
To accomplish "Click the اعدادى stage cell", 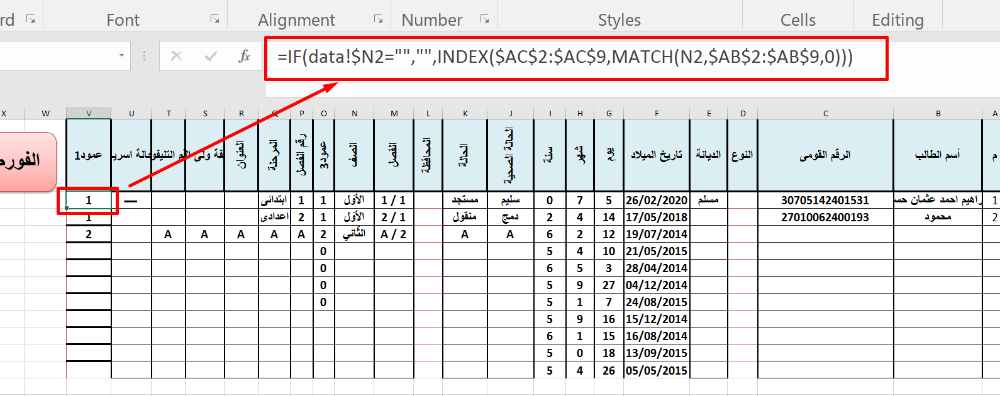I will [x=274, y=217].
